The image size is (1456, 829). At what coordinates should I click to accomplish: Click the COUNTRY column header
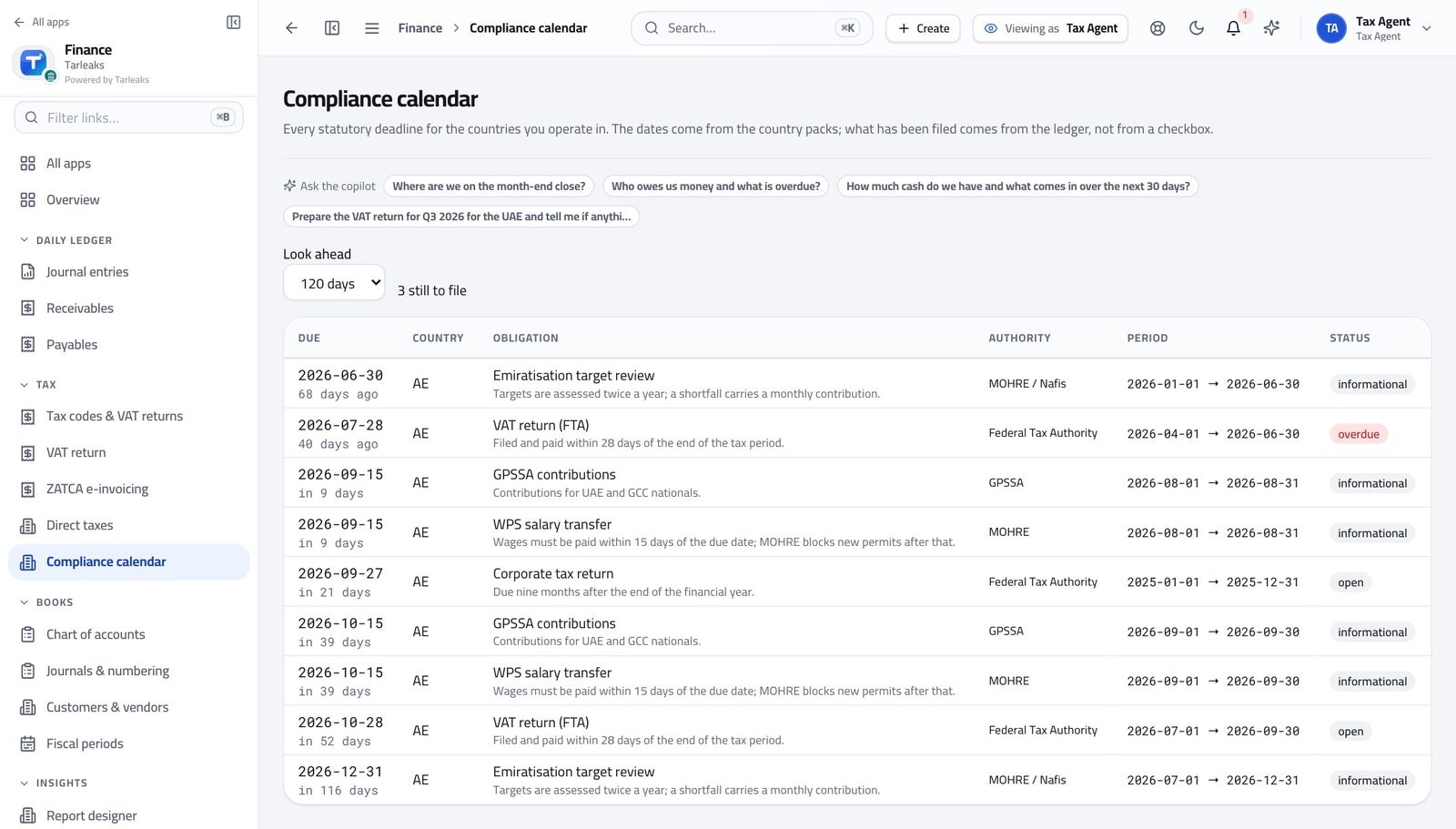point(438,339)
